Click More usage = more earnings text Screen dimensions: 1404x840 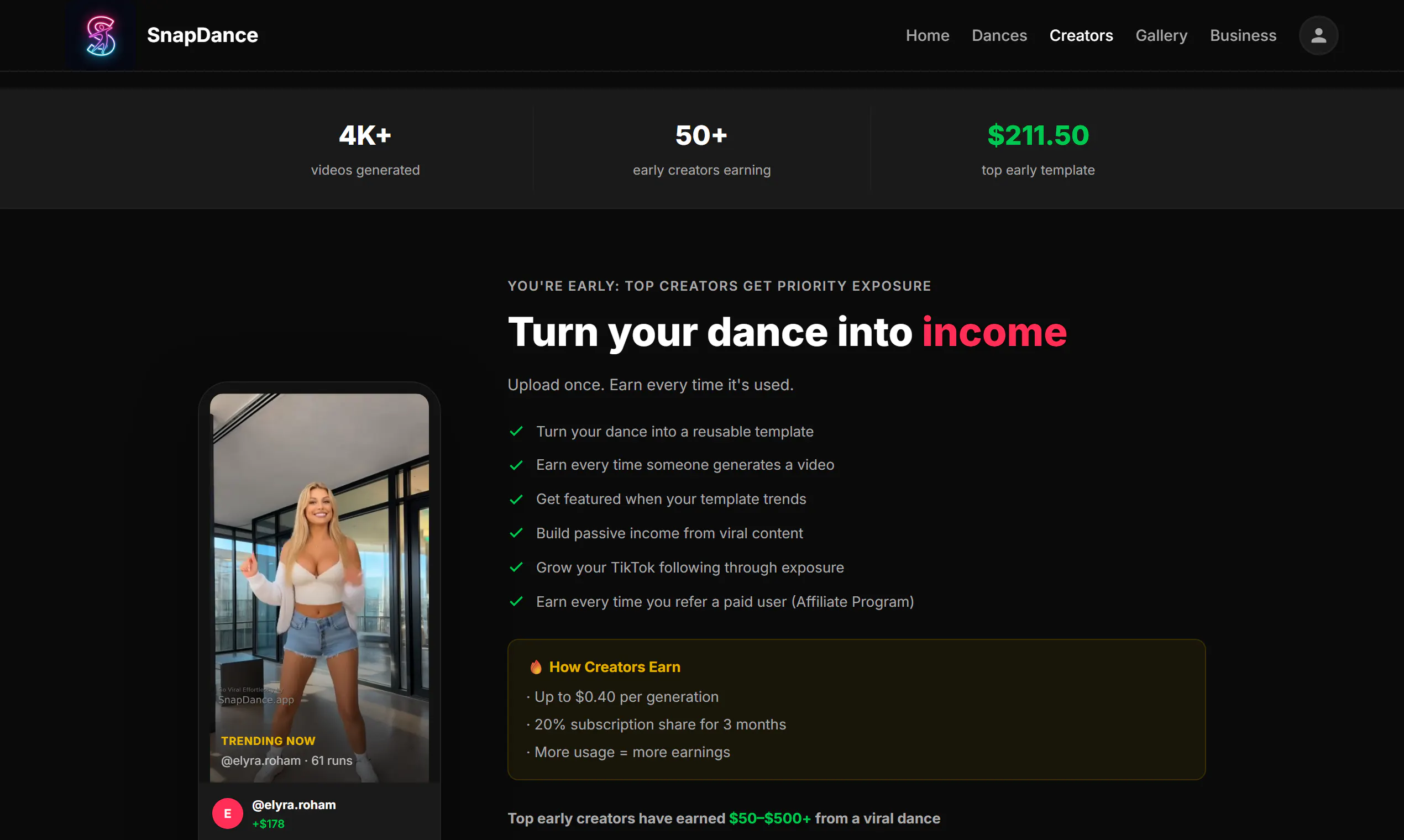point(632,752)
